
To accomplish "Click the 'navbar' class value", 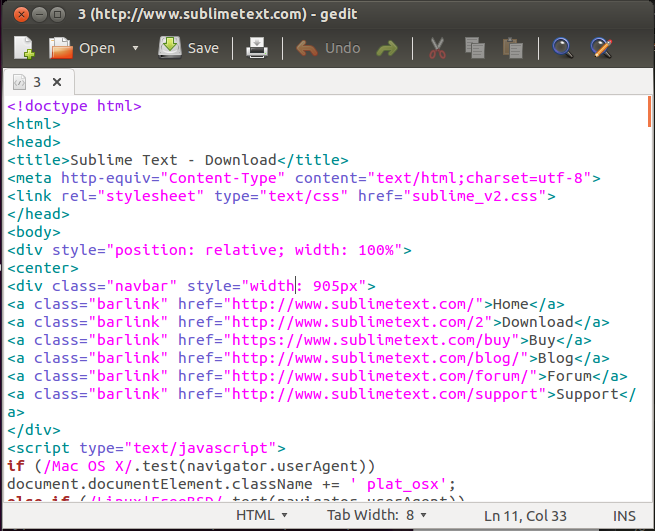I will click(142, 286).
